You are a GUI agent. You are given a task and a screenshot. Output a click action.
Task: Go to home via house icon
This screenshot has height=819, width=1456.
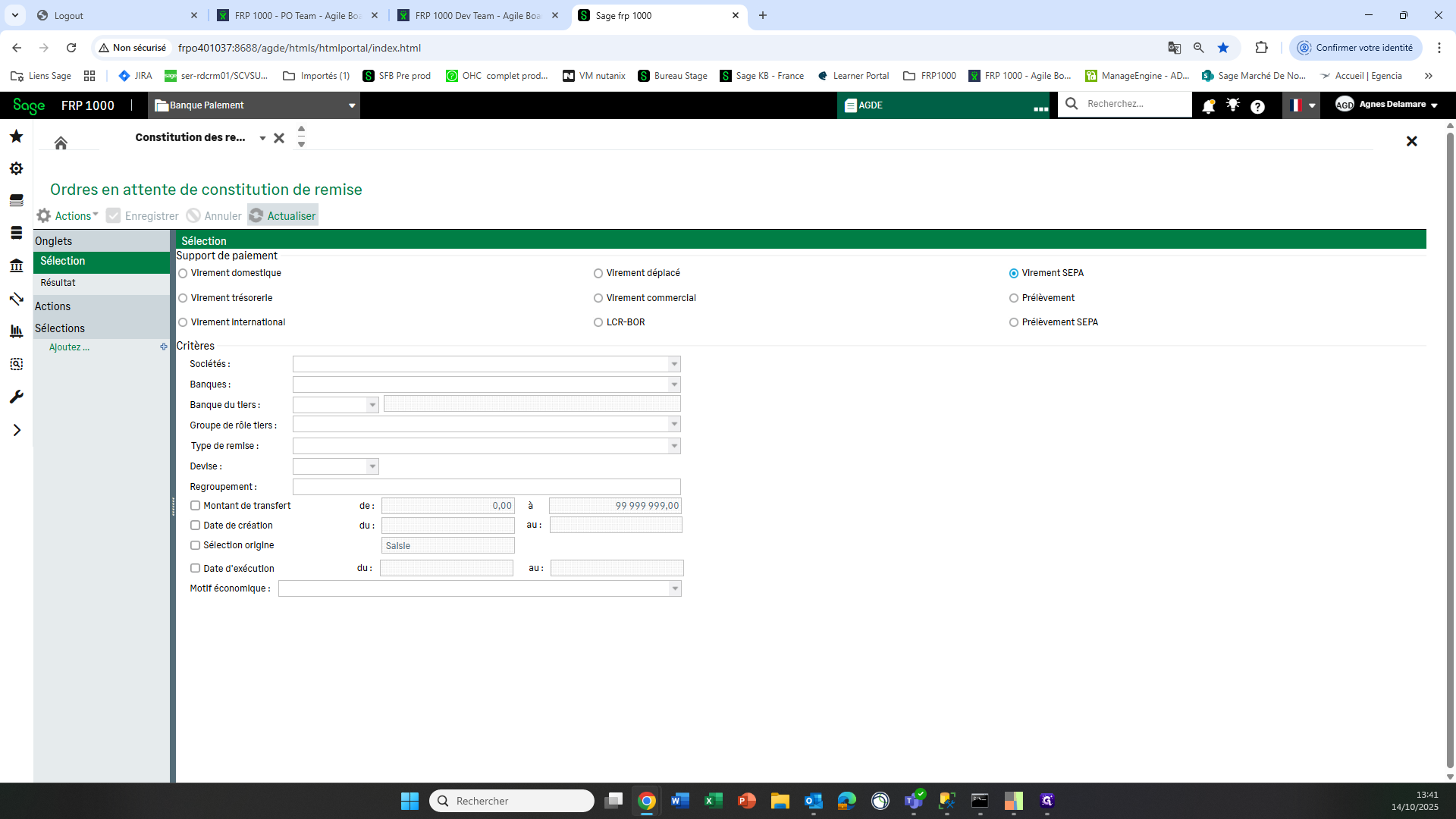click(61, 143)
